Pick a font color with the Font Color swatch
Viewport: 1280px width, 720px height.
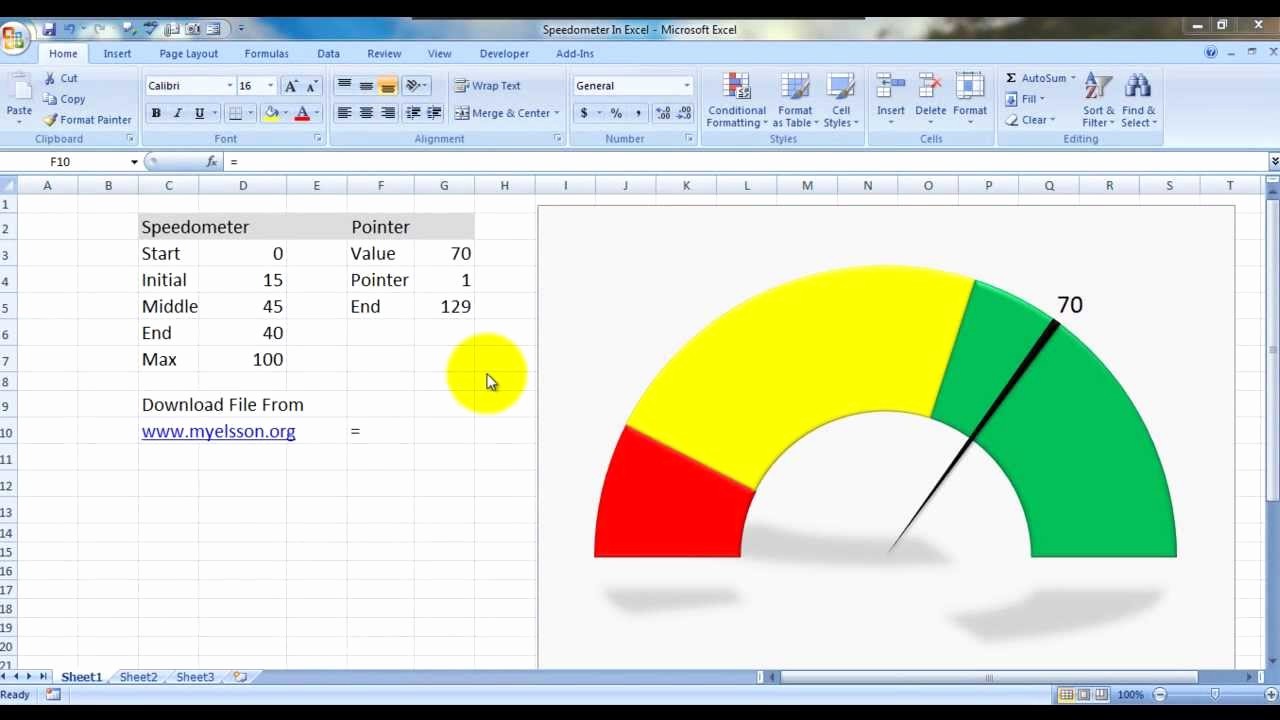pyautogui.click(x=303, y=113)
